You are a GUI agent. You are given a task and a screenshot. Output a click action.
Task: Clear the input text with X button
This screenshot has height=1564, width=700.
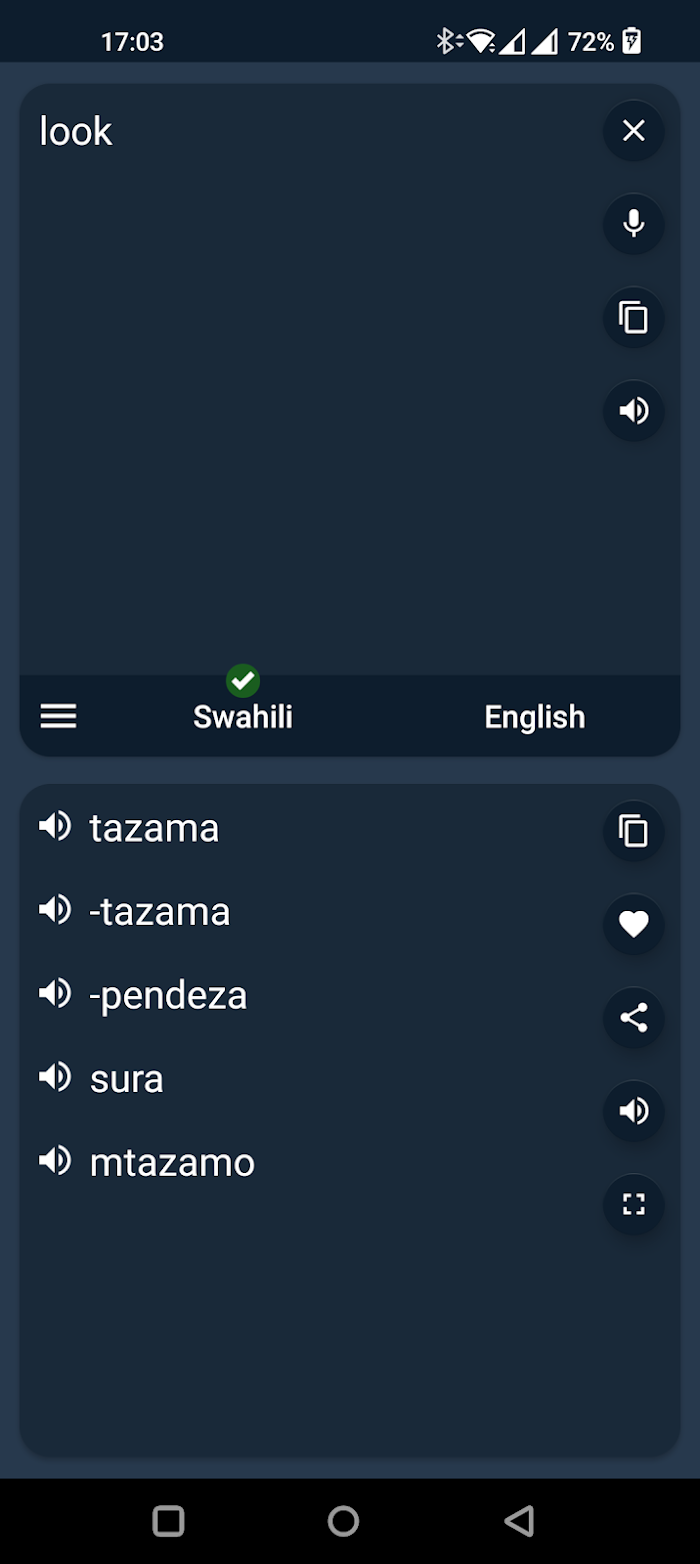pos(634,131)
